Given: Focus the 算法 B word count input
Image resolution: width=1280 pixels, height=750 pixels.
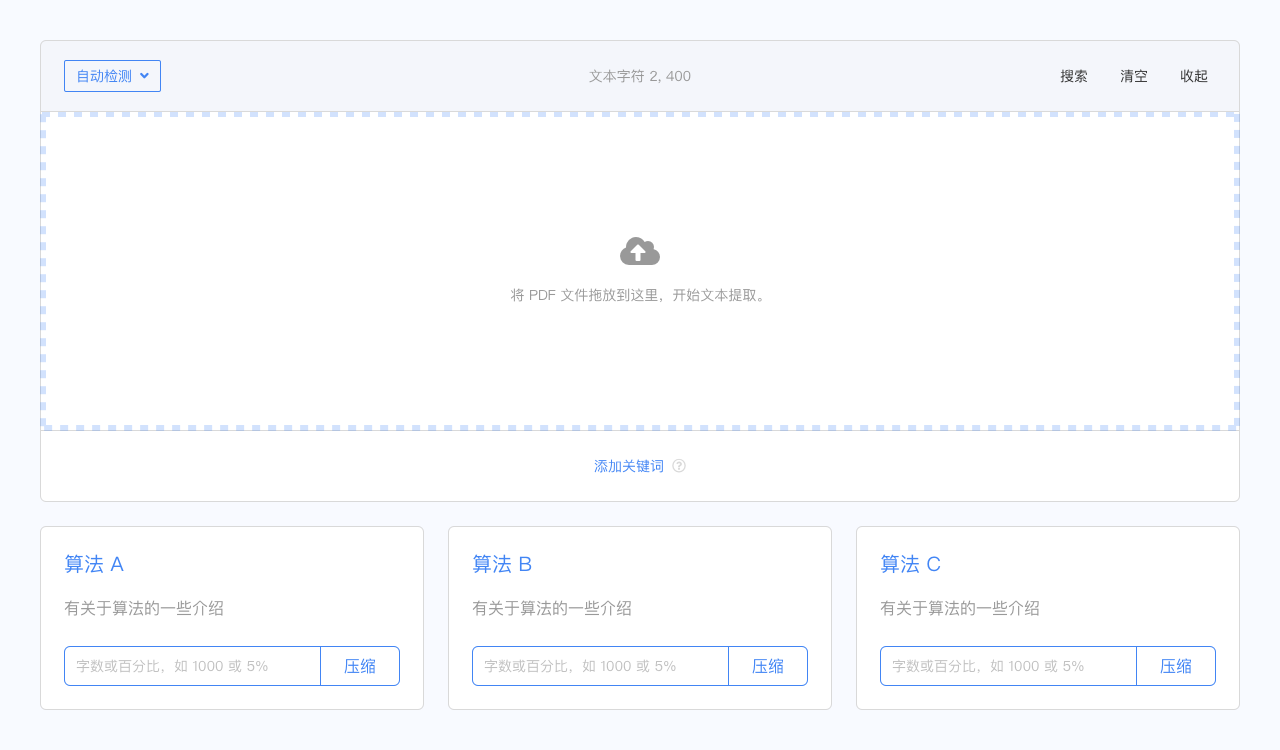Looking at the screenshot, I should [600, 666].
